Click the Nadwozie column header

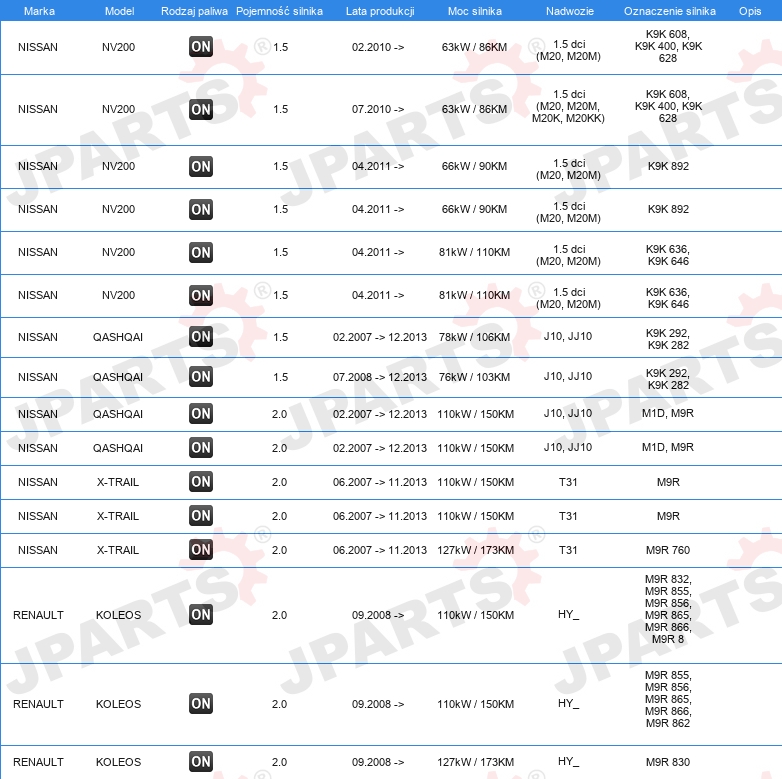point(570,11)
